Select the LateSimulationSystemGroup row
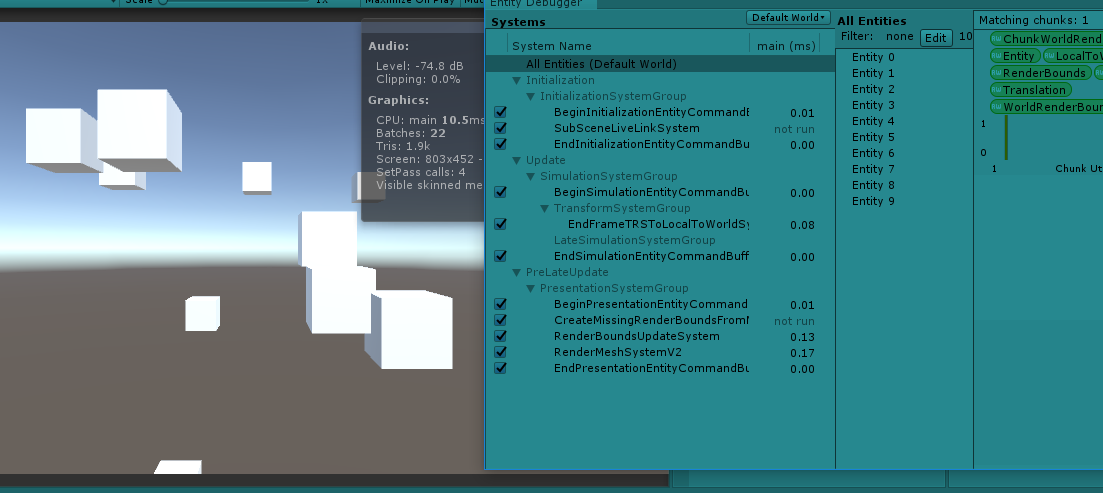Image resolution: width=1103 pixels, height=493 pixels. point(660,241)
